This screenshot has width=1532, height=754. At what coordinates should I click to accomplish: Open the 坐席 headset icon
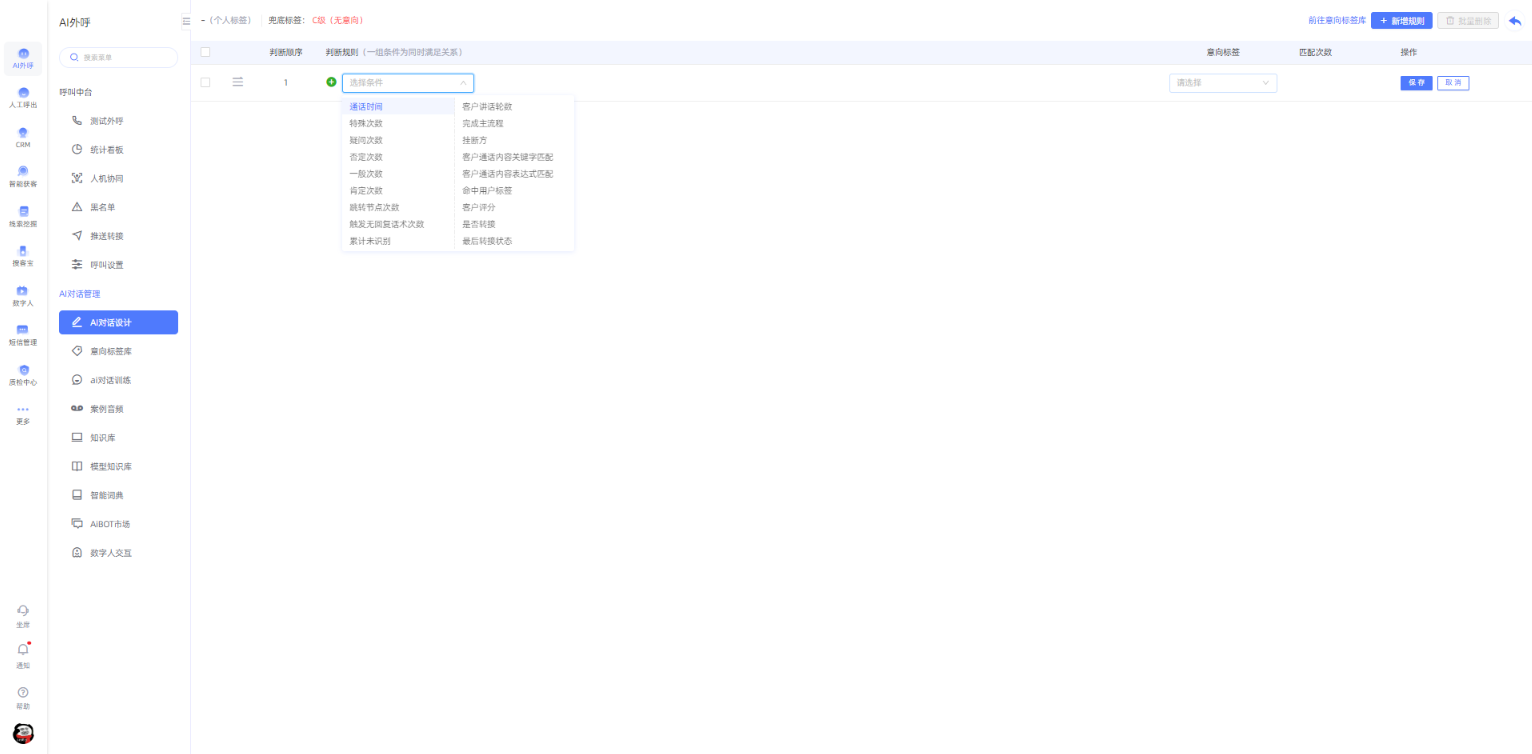(23, 610)
